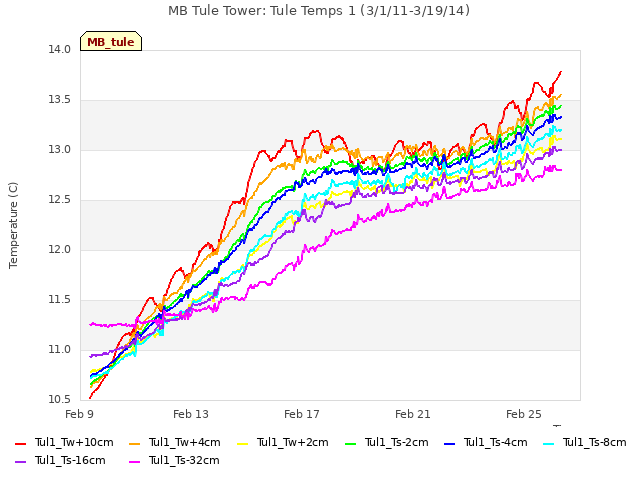Click the 13.5 y-axis tick label
640x480 pixels.
(60, 100)
